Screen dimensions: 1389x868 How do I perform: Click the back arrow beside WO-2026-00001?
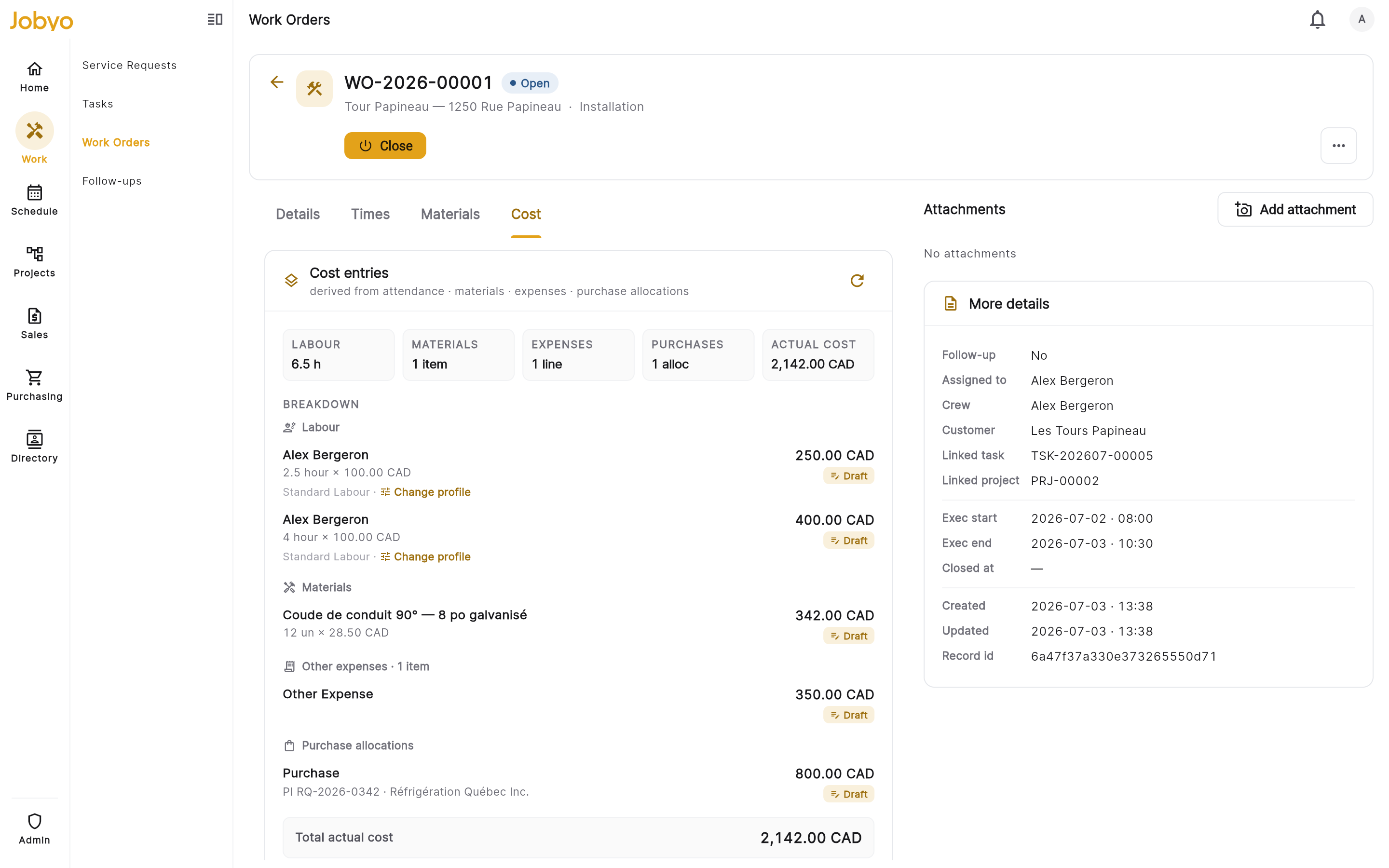(277, 82)
